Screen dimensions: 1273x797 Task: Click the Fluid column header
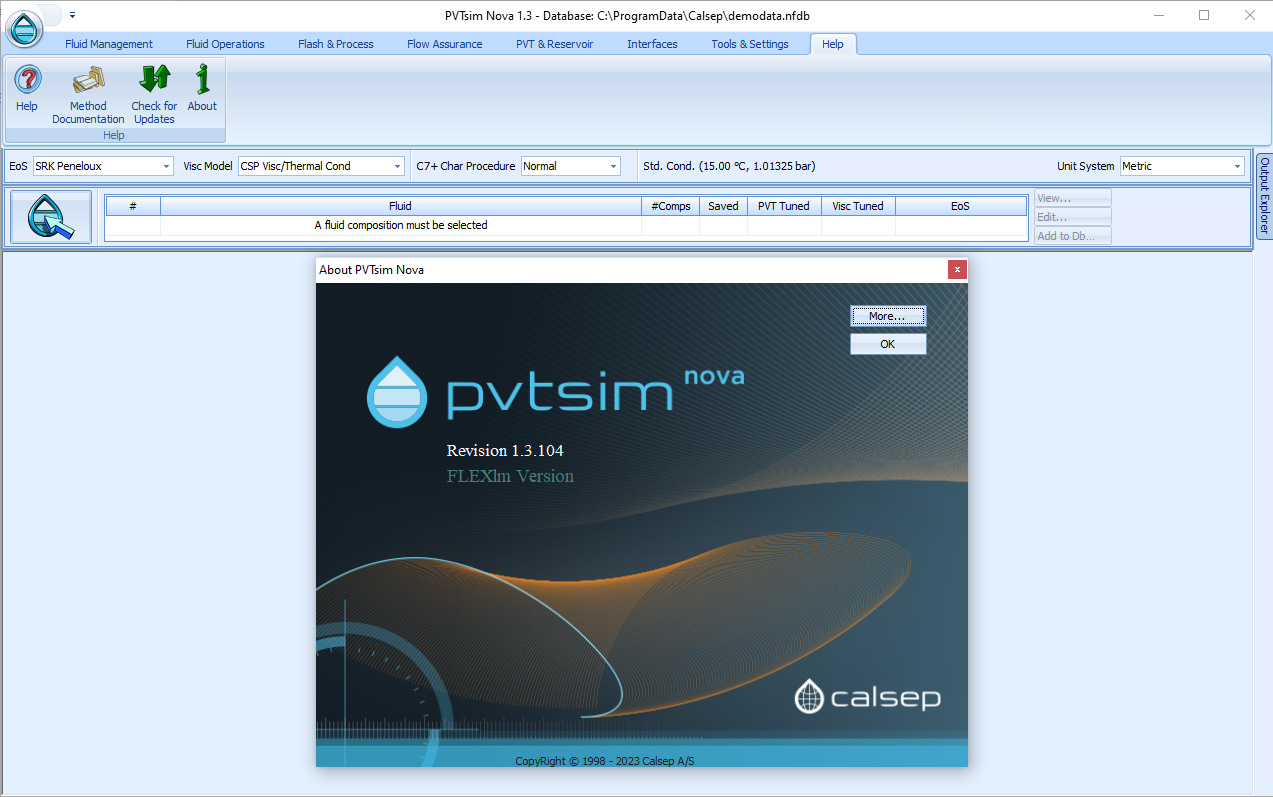click(400, 206)
